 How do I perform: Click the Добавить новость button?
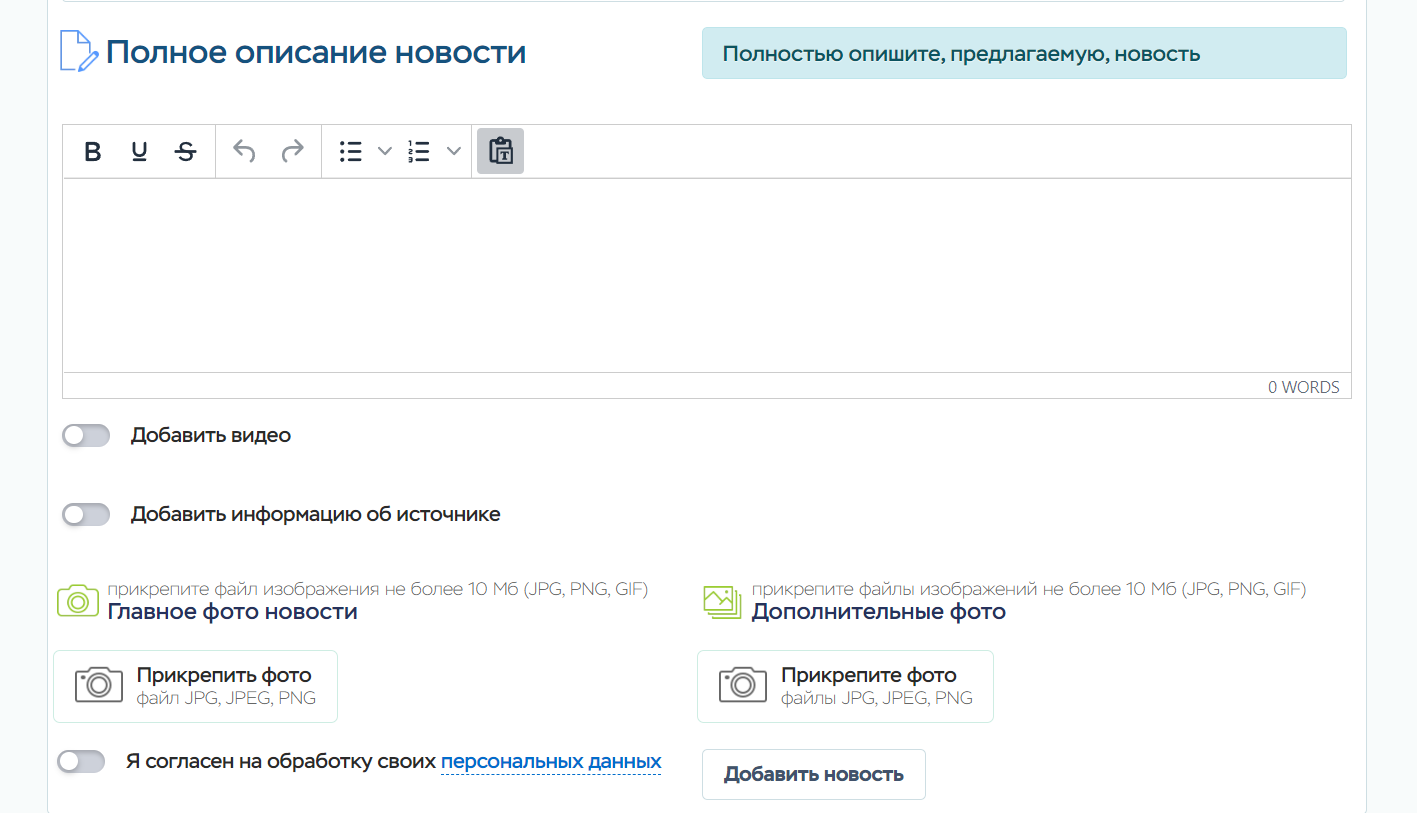[x=813, y=774]
